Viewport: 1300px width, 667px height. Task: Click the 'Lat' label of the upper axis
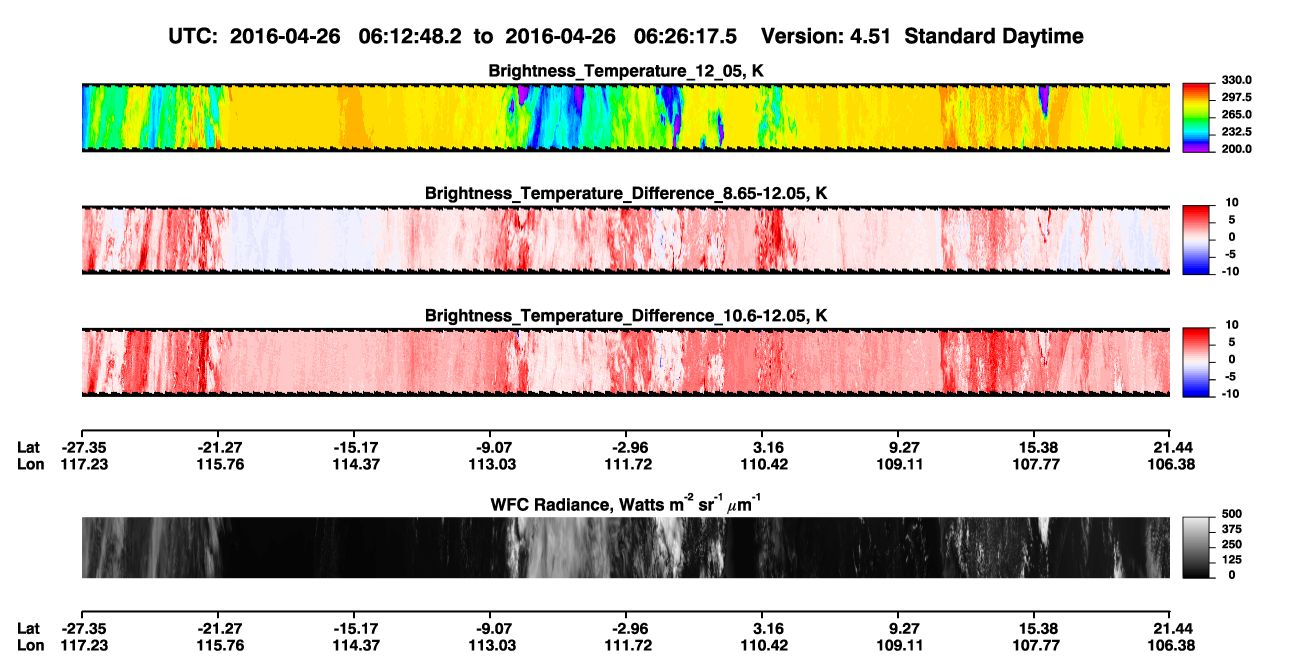[x=29, y=448]
